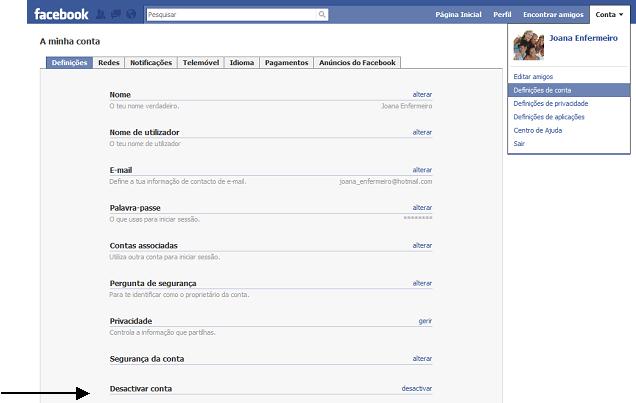Click the Nome section heading
636x403 pixels.
pos(120,94)
